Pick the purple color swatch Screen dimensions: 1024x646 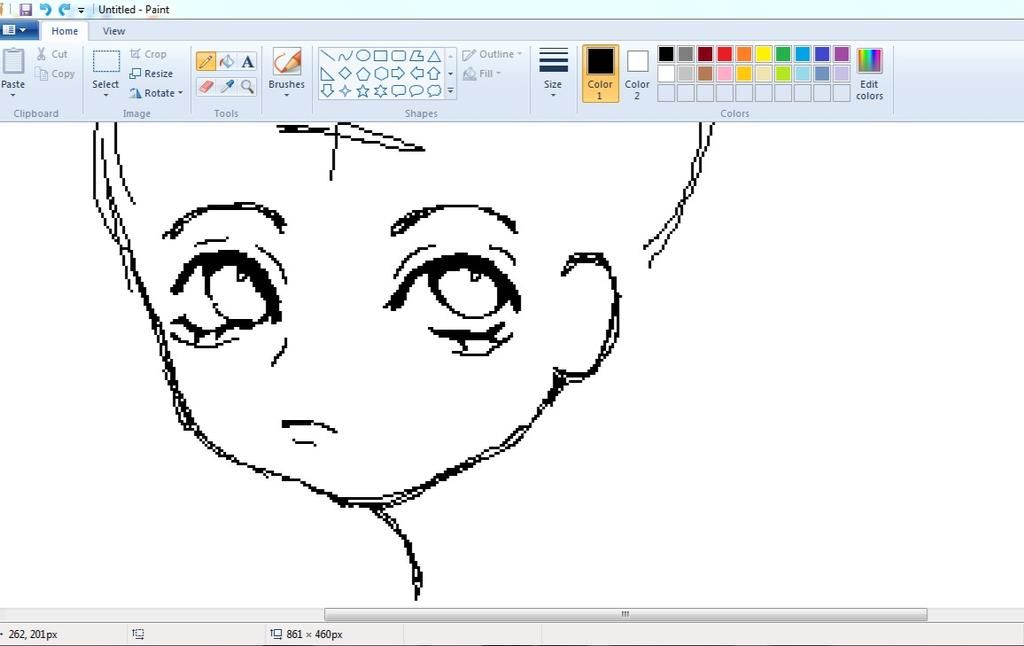point(842,54)
